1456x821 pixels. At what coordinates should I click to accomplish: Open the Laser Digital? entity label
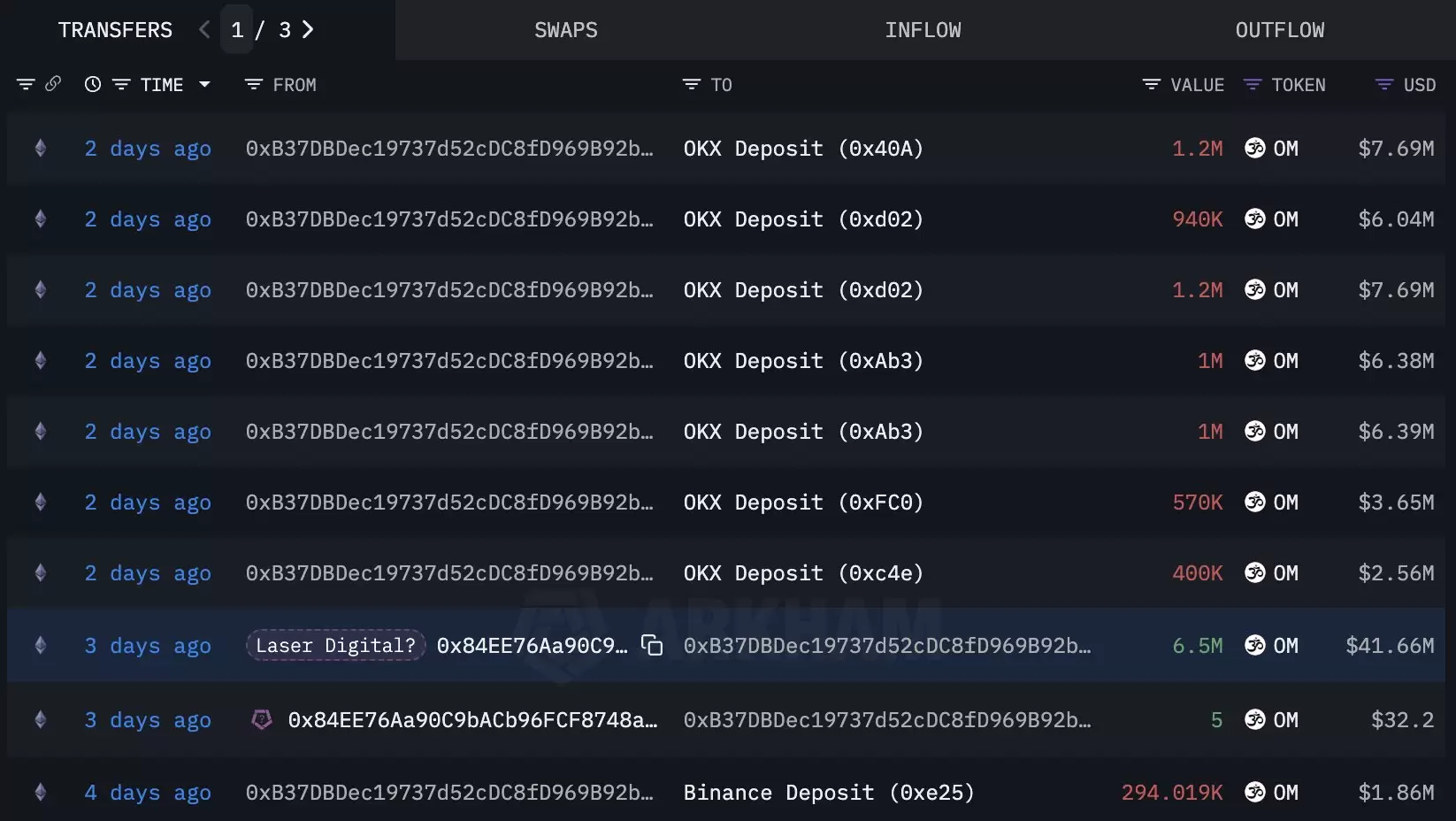335,646
